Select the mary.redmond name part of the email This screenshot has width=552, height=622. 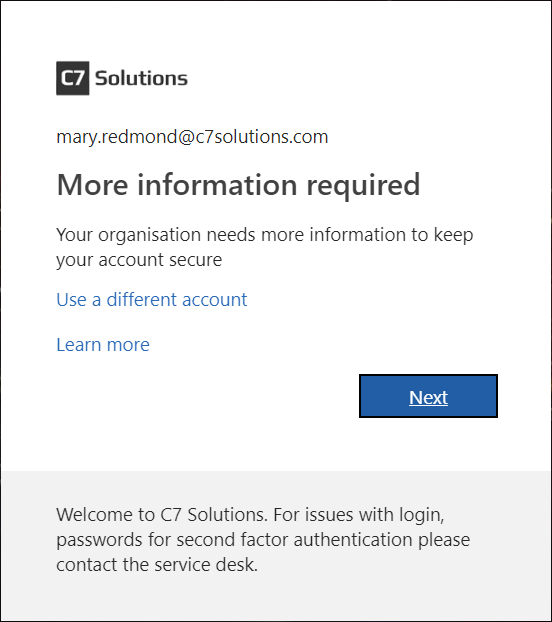click(117, 137)
